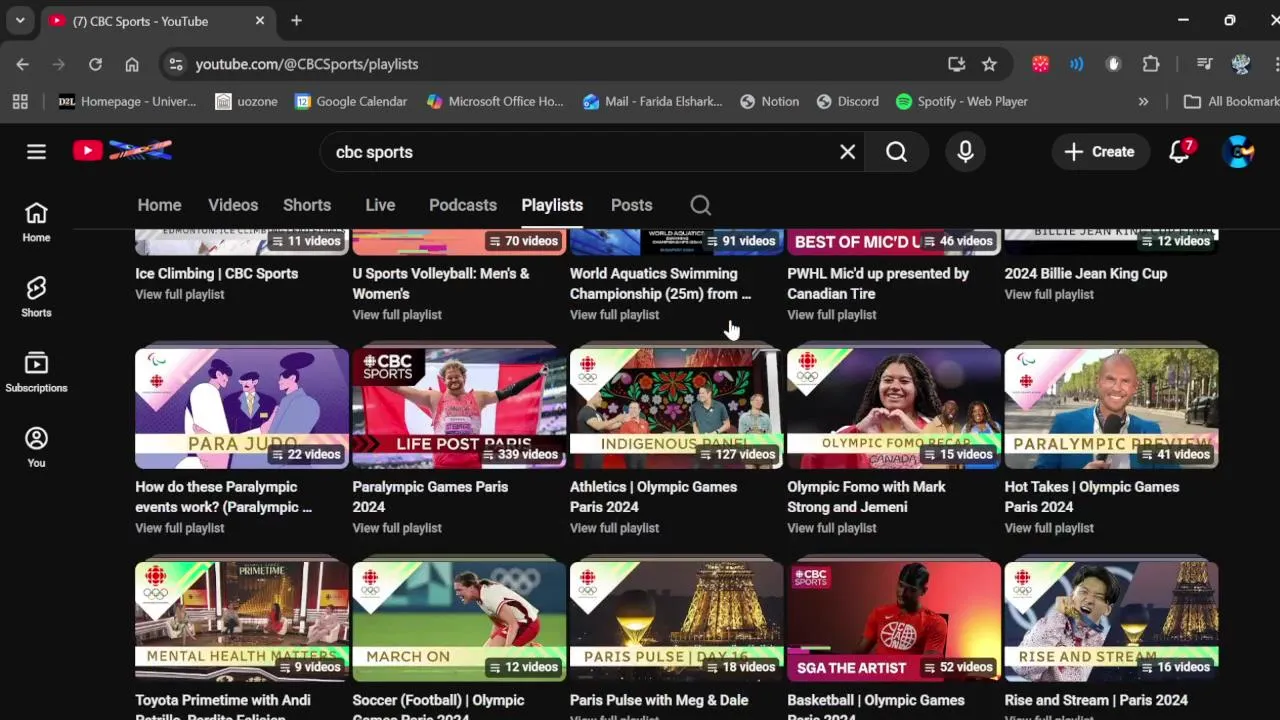This screenshot has width=1280, height=720.
Task: Click the address bar URL
Action: pyautogui.click(x=307, y=64)
